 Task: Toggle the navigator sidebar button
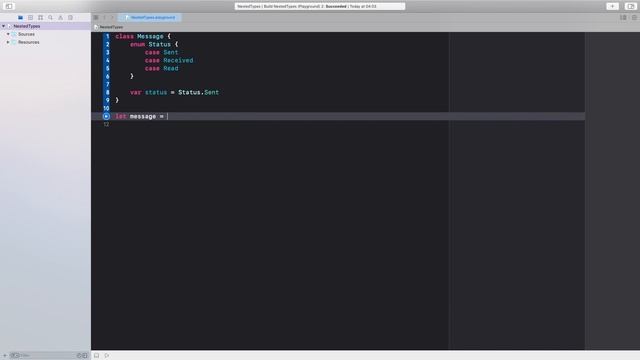click(x=9, y=6)
